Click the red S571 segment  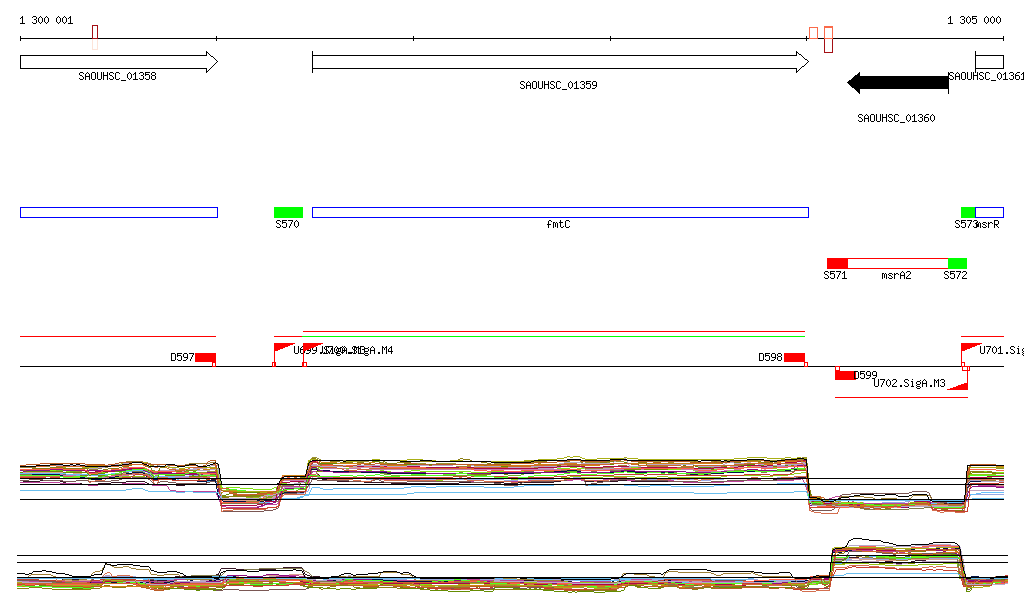[x=837, y=263]
